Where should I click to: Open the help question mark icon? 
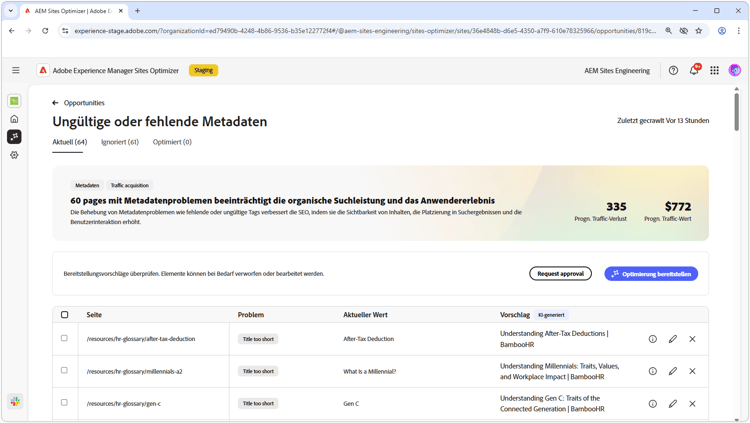673,70
